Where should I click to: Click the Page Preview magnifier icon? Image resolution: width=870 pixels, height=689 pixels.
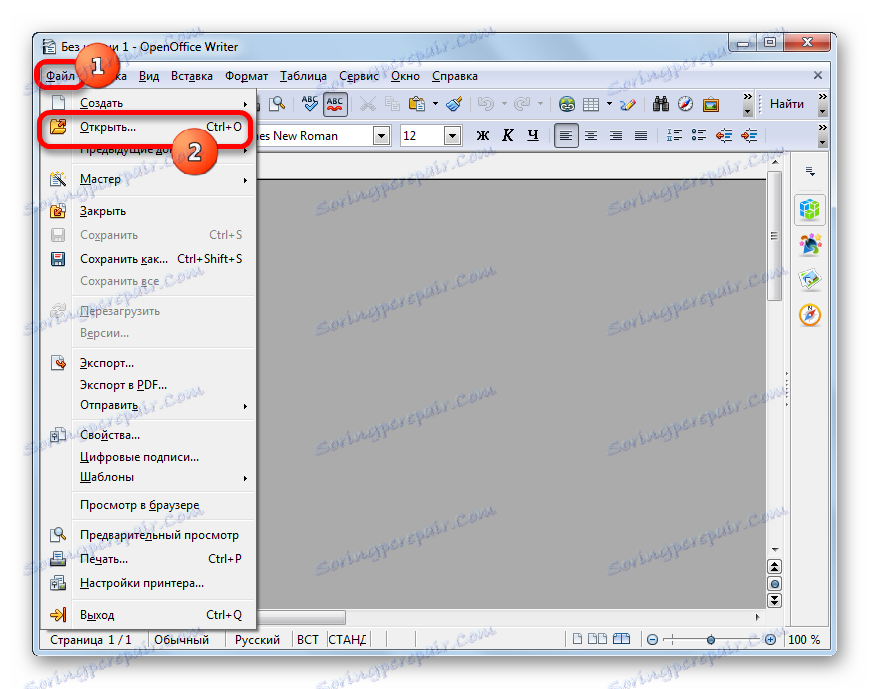pyautogui.click(x=276, y=104)
